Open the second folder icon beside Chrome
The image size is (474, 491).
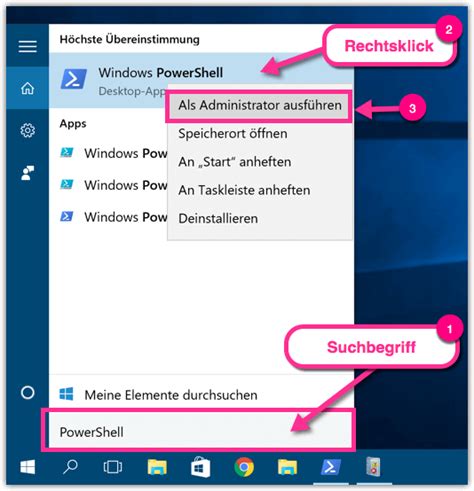coord(287,467)
